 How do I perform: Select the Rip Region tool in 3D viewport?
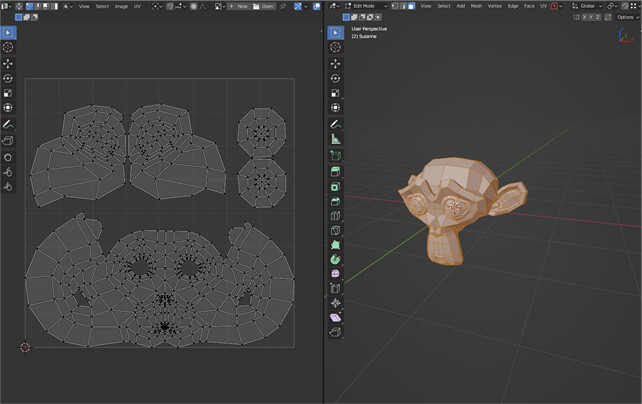335,332
